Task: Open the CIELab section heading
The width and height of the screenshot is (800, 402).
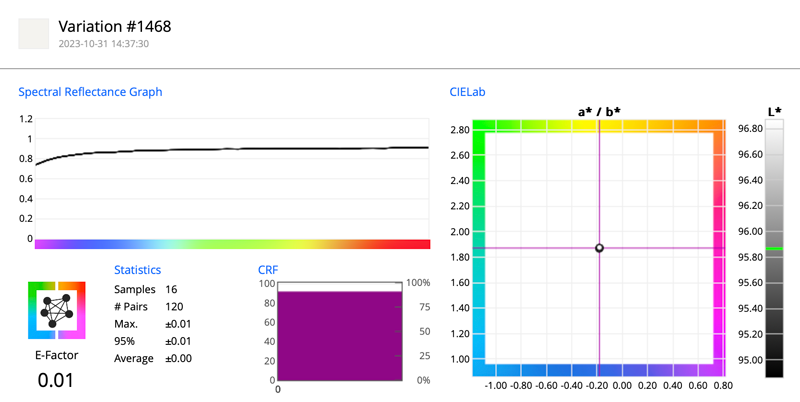Action: (x=467, y=92)
